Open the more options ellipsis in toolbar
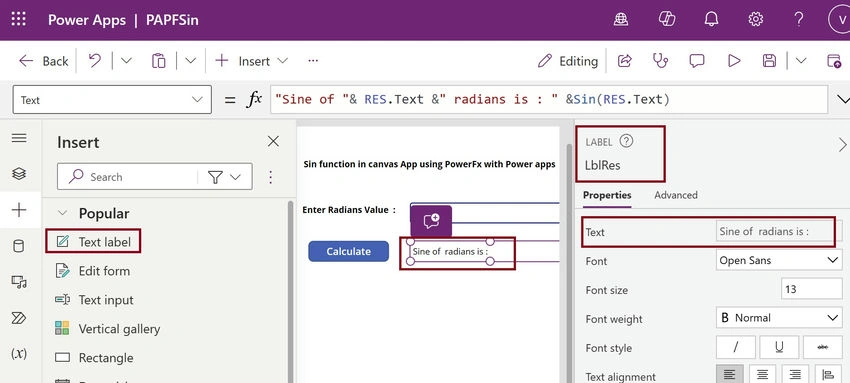 click(313, 61)
